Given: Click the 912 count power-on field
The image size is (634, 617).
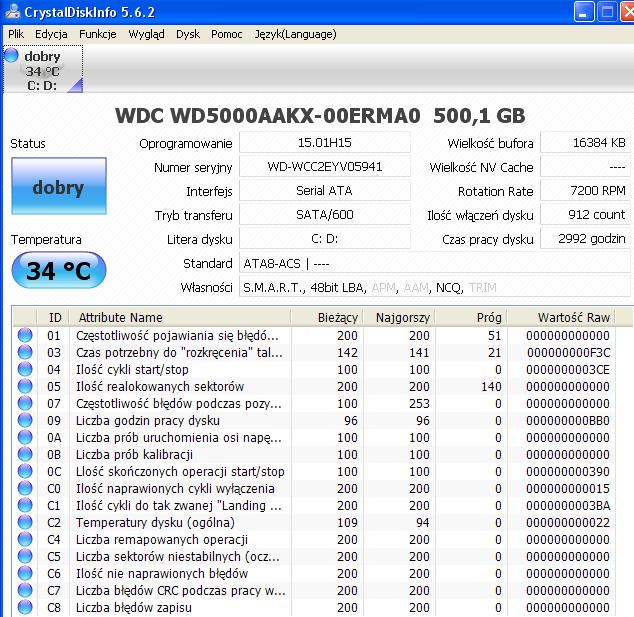Looking at the screenshot, I should click(x=585, y=215).
